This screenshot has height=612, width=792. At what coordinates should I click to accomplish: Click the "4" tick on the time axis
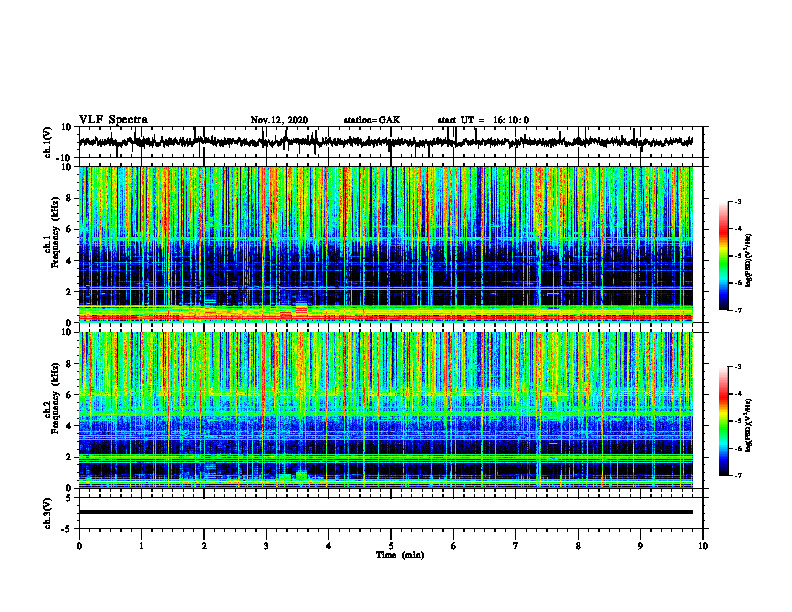tap(329, 546)
